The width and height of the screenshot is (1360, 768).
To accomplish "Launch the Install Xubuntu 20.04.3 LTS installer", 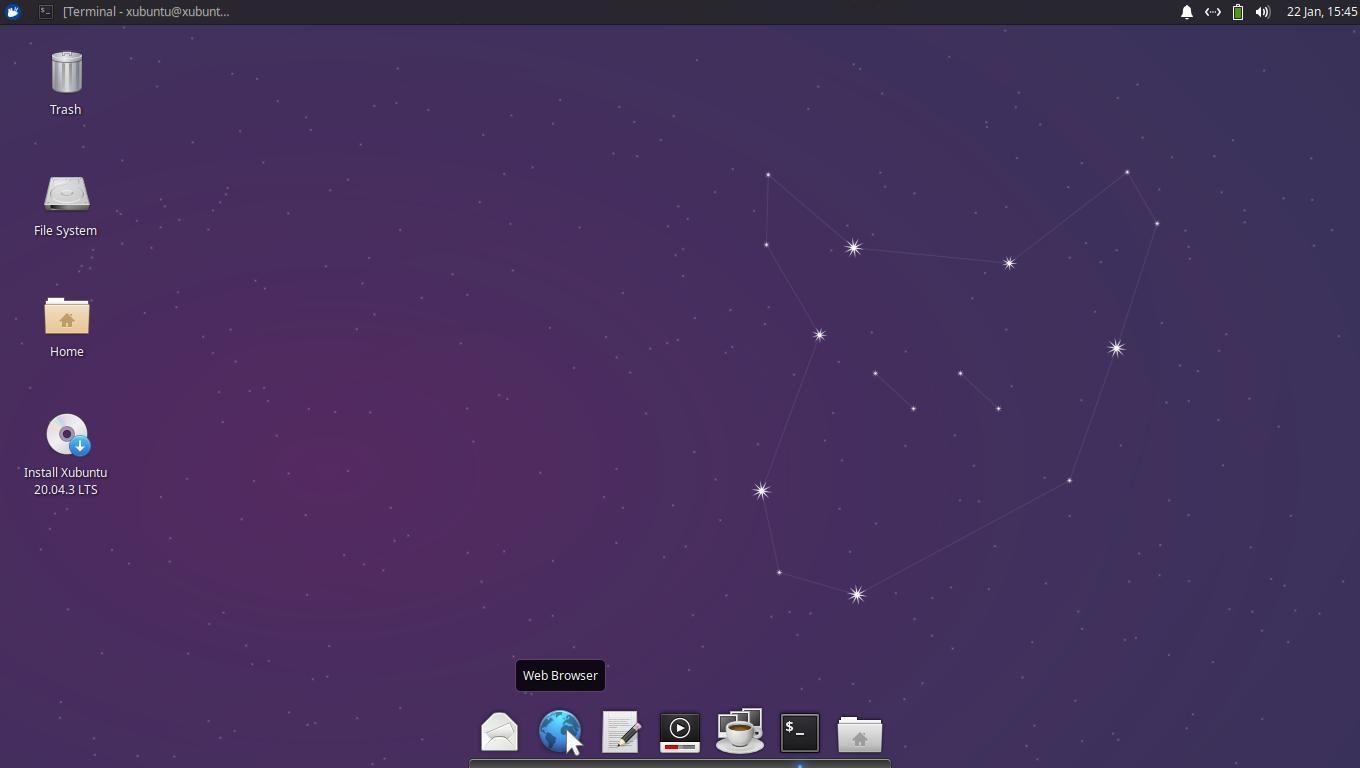I will click(x=66, y=434).
